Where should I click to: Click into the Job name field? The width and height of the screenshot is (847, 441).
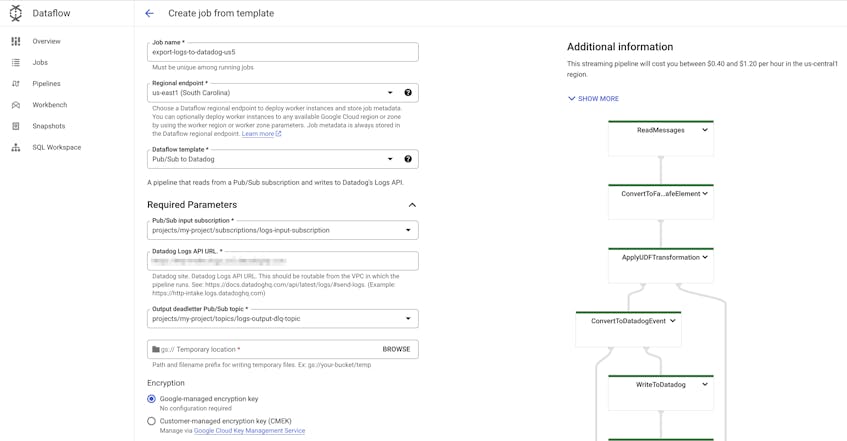[x=283, y=52]
